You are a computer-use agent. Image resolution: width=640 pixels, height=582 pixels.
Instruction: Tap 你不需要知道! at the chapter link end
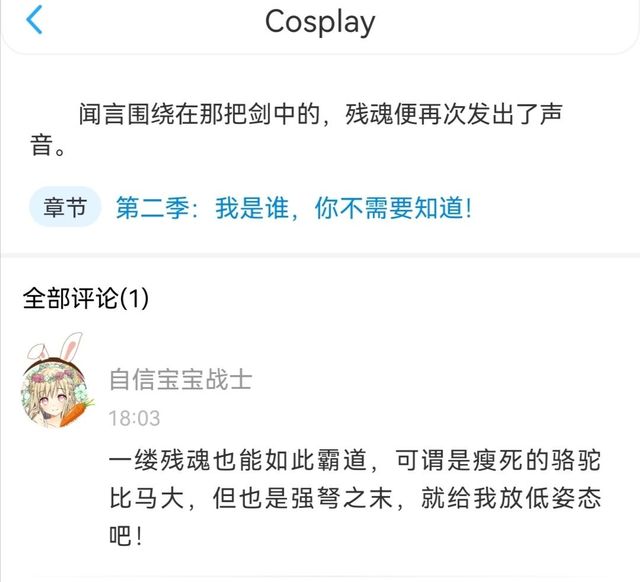[x=393, y=208]
